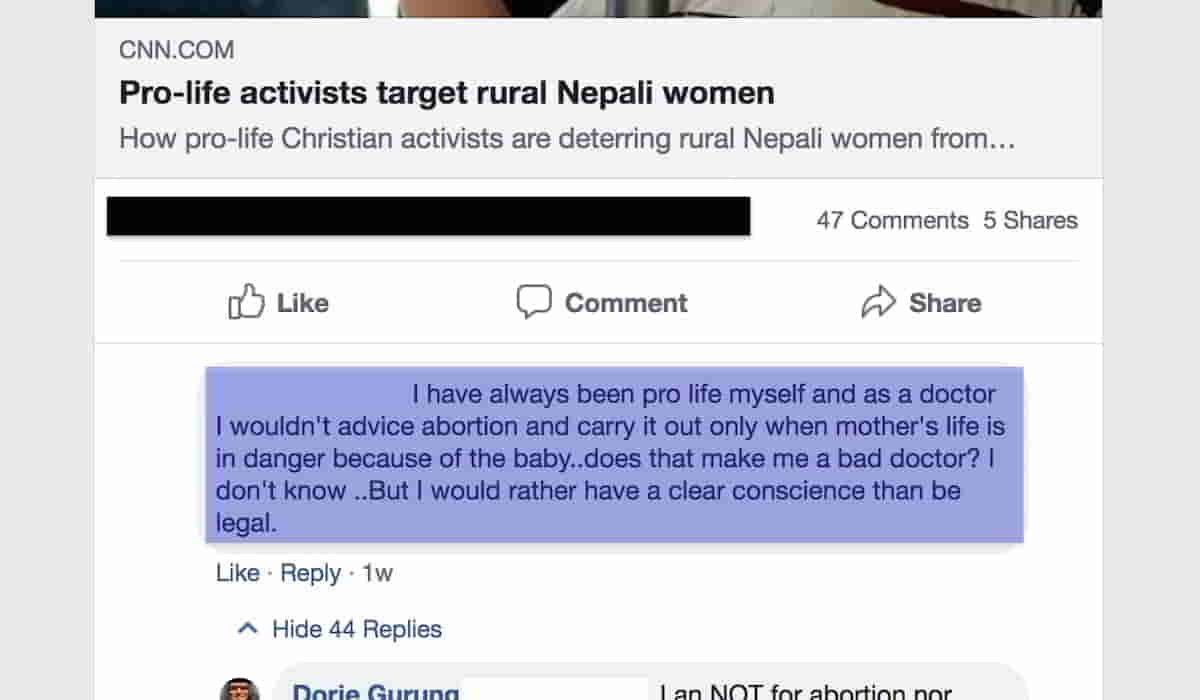The width and height of the screenshot is (1200, 700).
Task: Click the article preview image at top
Action: pos(598,8)
